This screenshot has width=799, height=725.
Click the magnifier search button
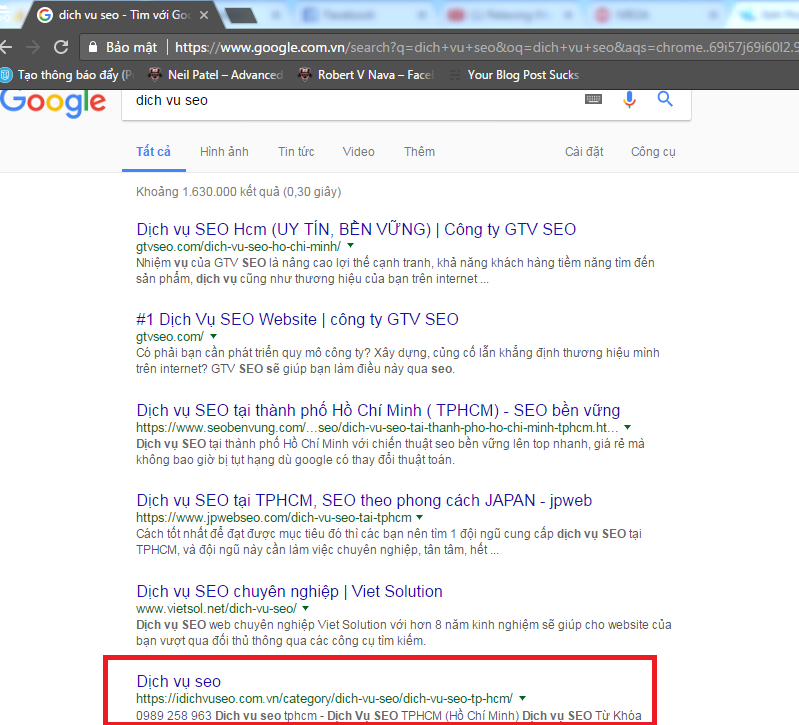coord(665,99)
